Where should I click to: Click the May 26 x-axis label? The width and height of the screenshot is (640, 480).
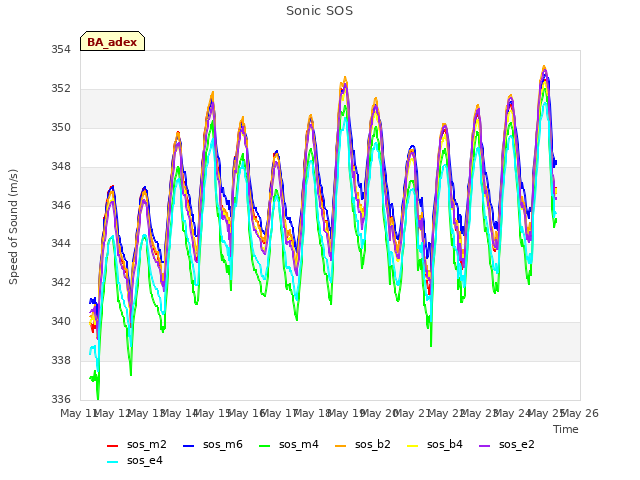tap(580, 413)
